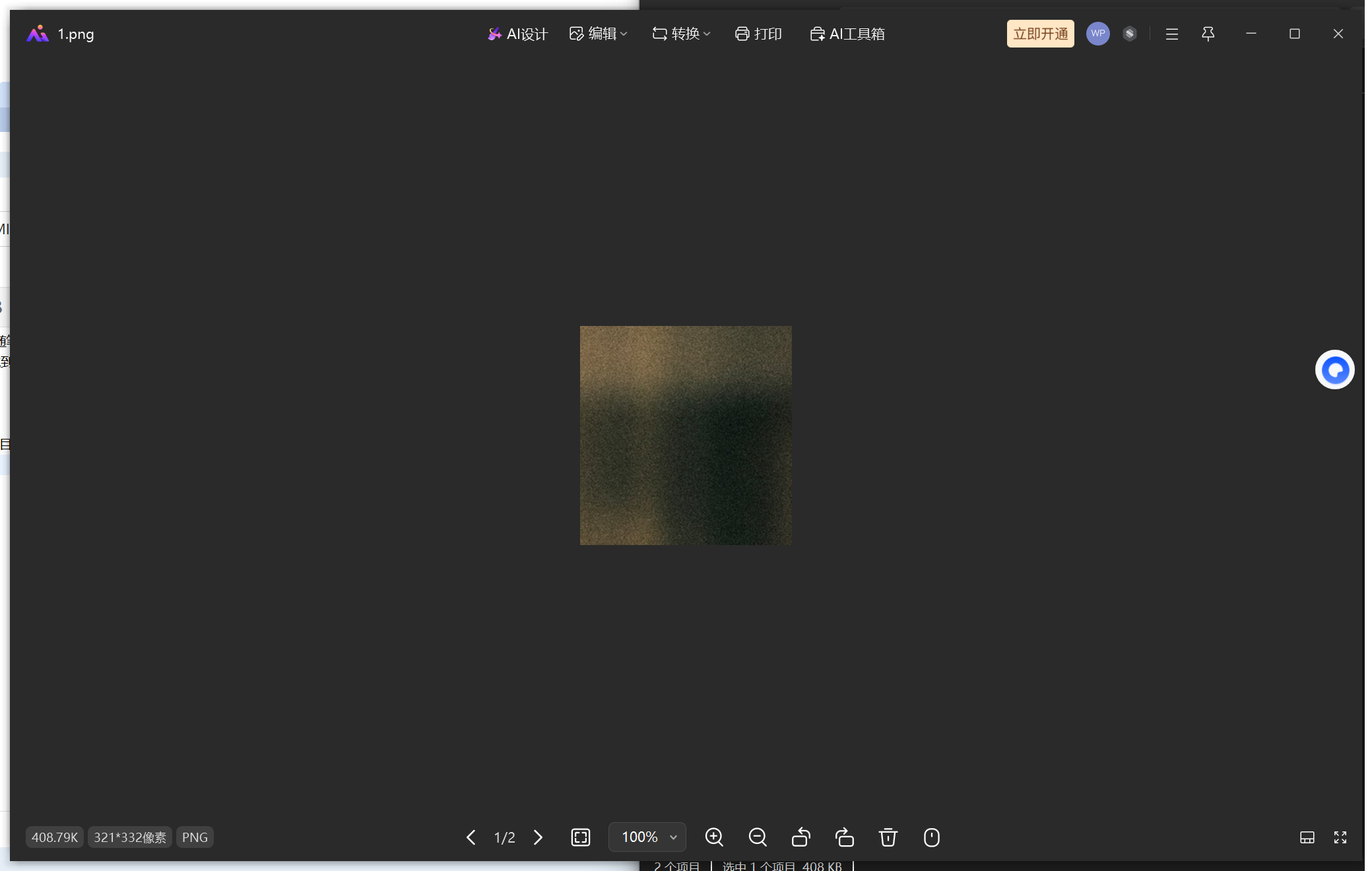1372x871 pixels.
Task: Click the zoom out magnifier icon
Action: [758, 837]
